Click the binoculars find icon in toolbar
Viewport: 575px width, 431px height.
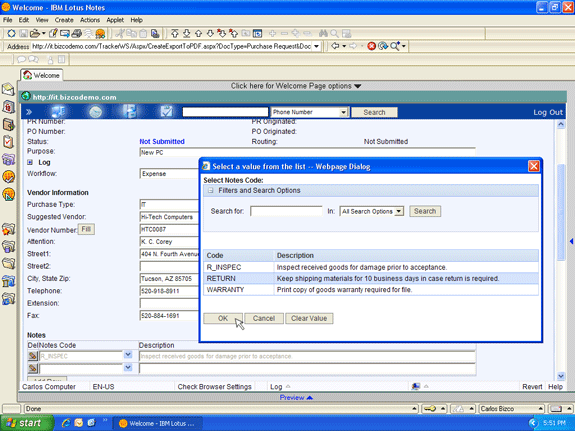pyautogui.click(x=323, y=34)
